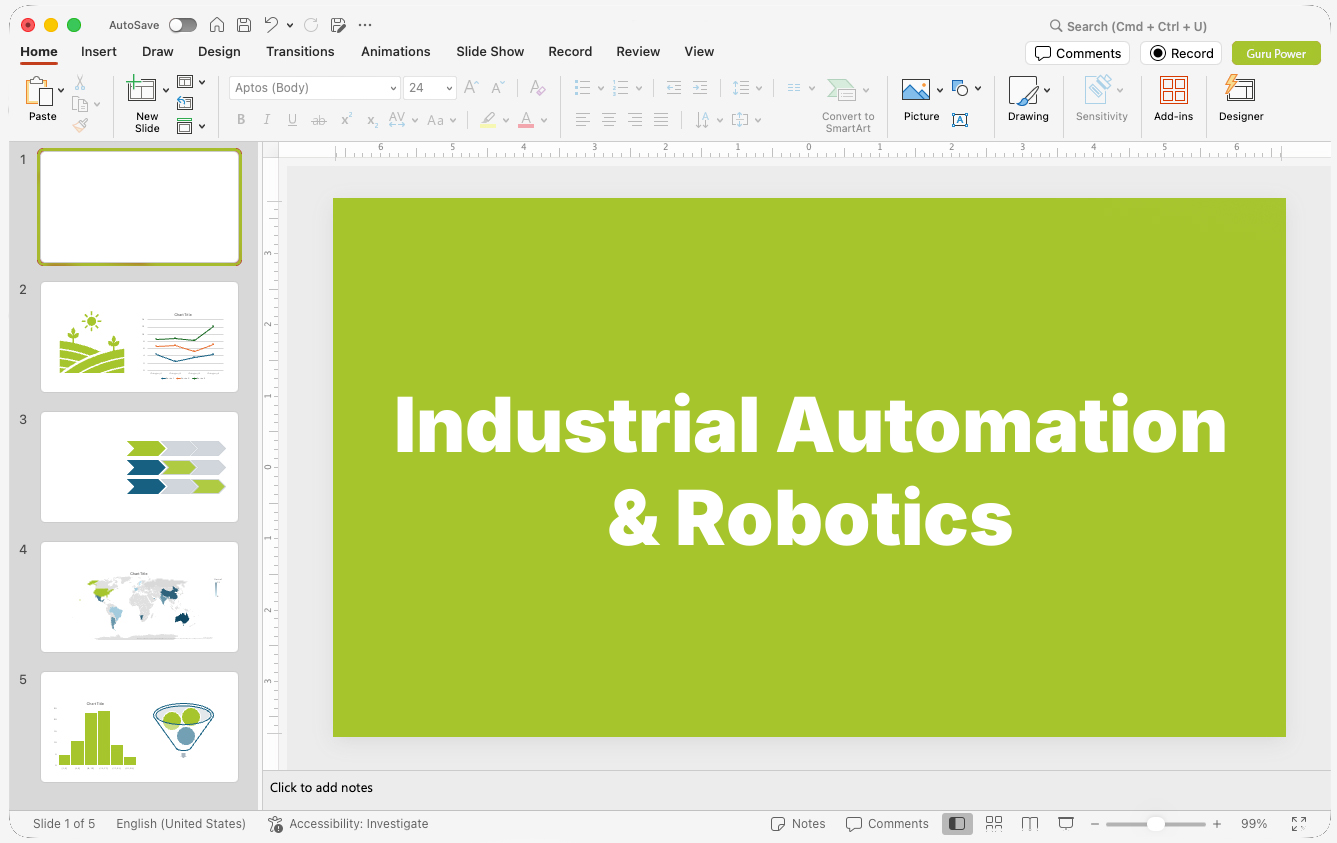
Task: Click the Picture insert icon
Action: click(916, 90)
